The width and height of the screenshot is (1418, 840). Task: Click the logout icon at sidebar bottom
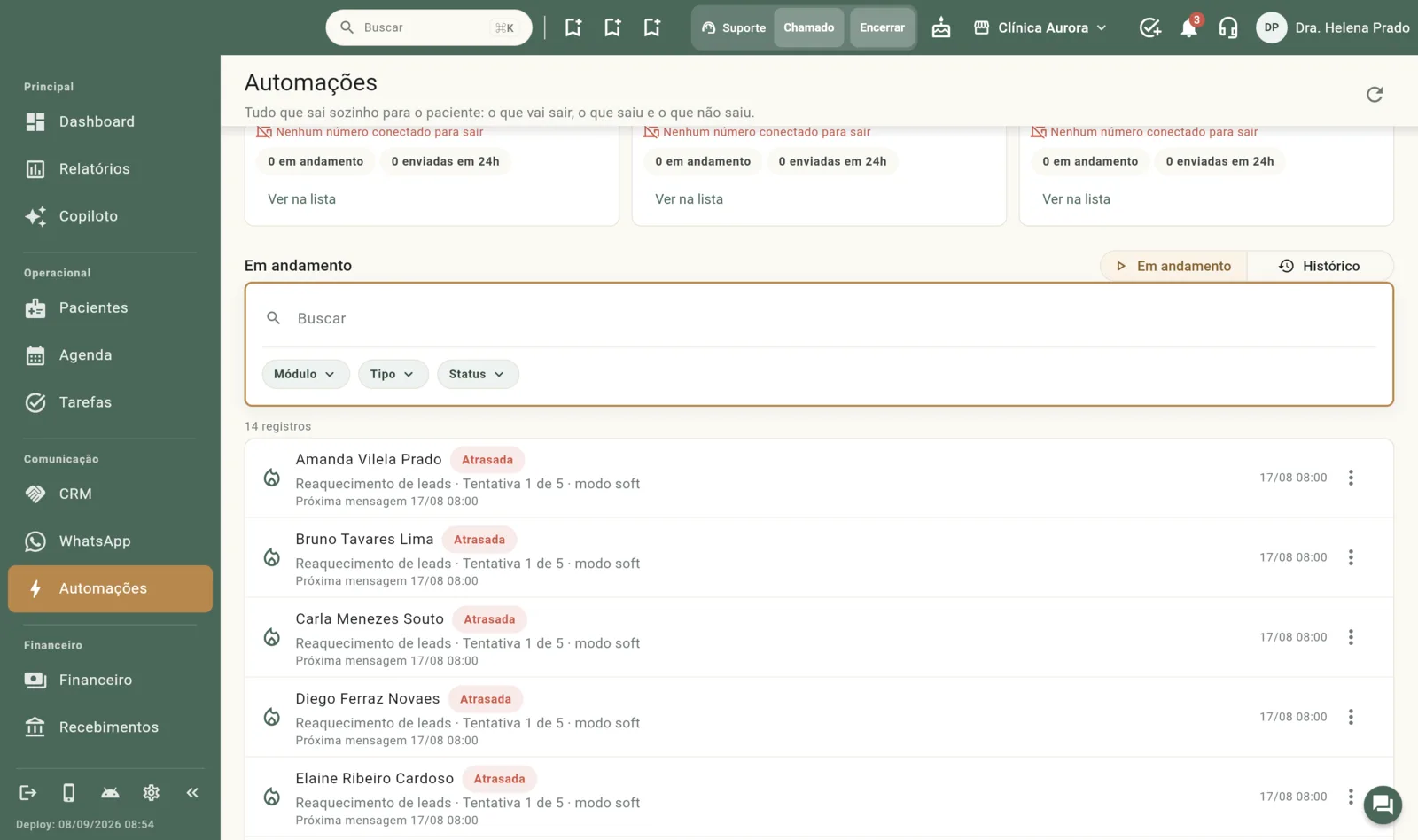[x=28, y=792]
